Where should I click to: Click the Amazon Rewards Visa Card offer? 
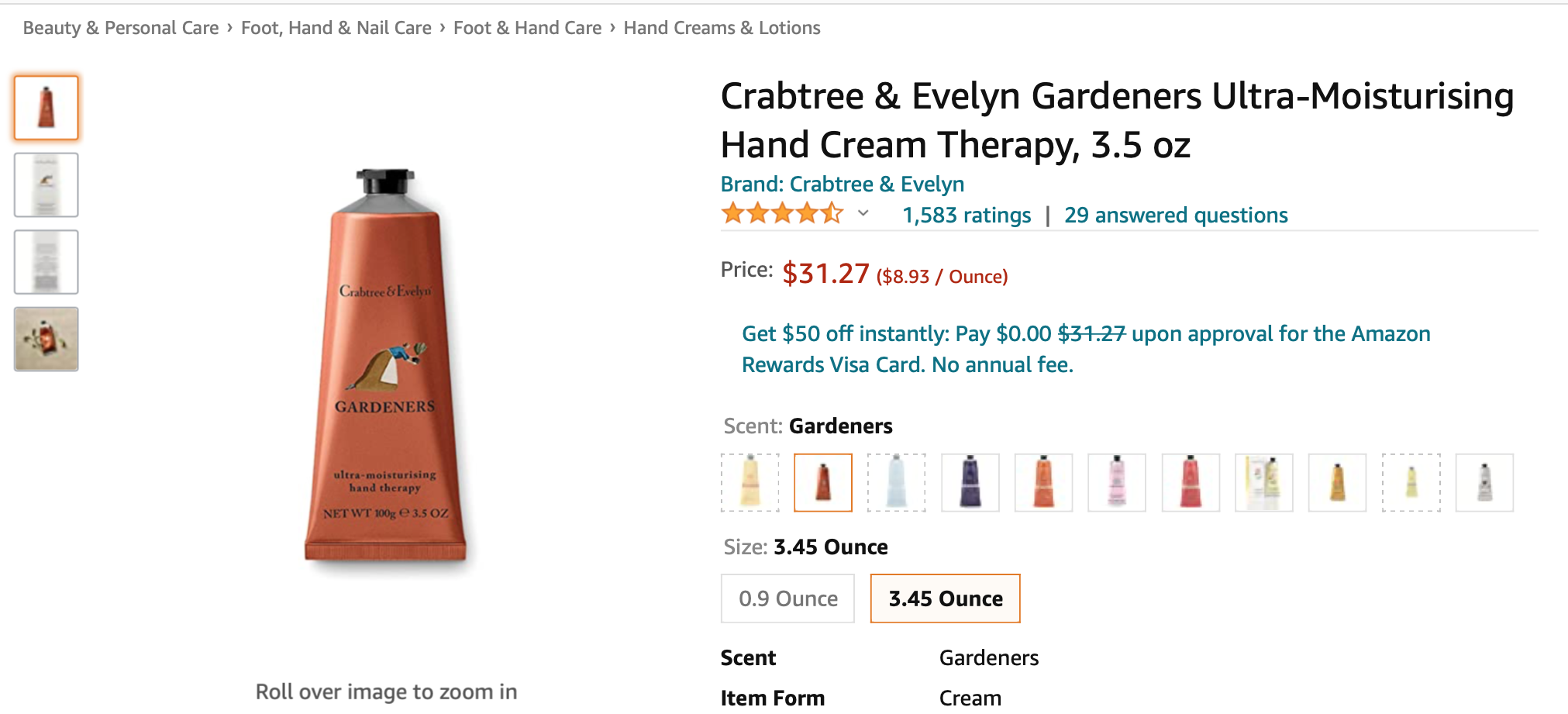tap(1085, 349)
